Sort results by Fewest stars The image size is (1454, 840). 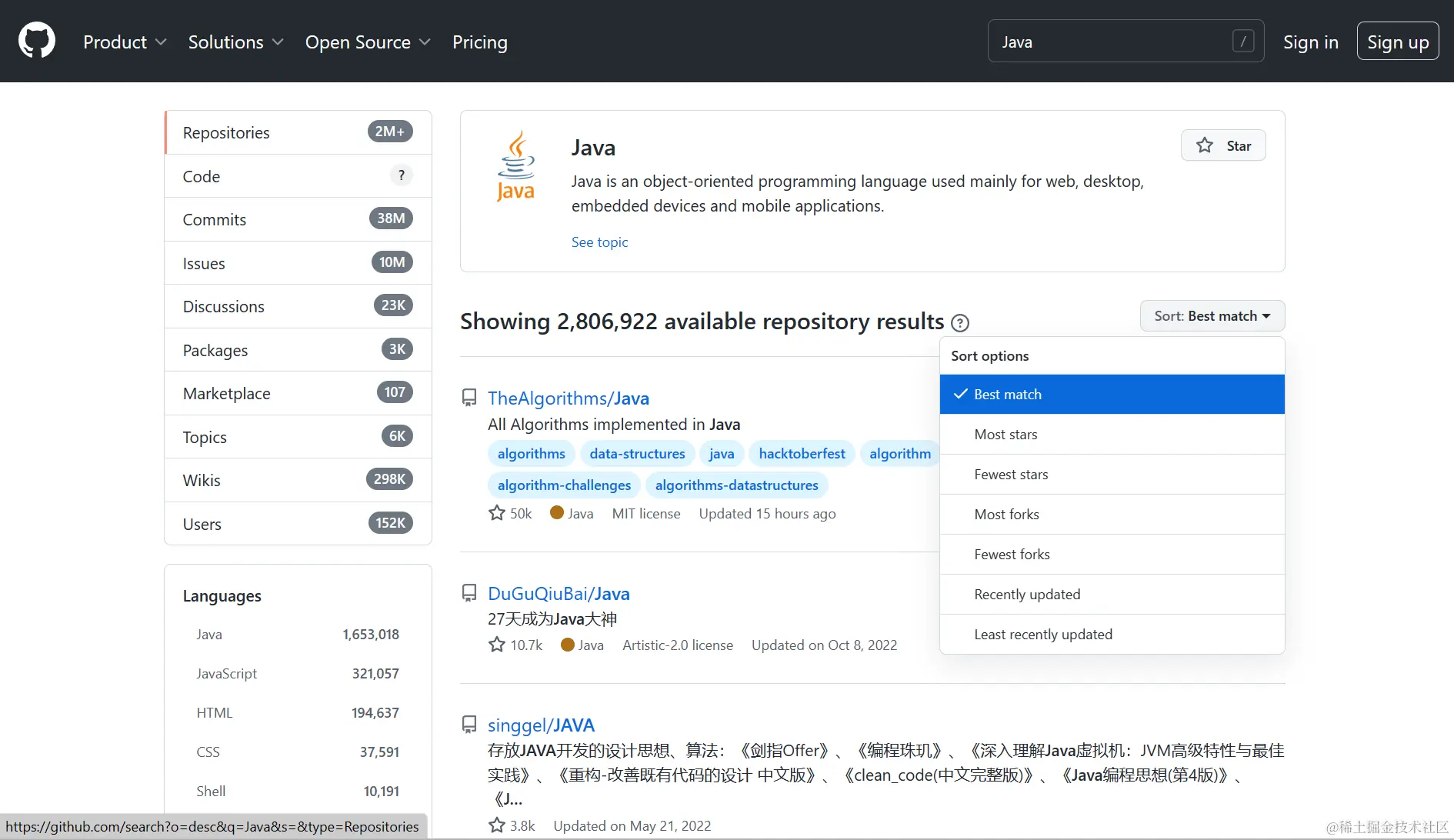click(1112, 475)
